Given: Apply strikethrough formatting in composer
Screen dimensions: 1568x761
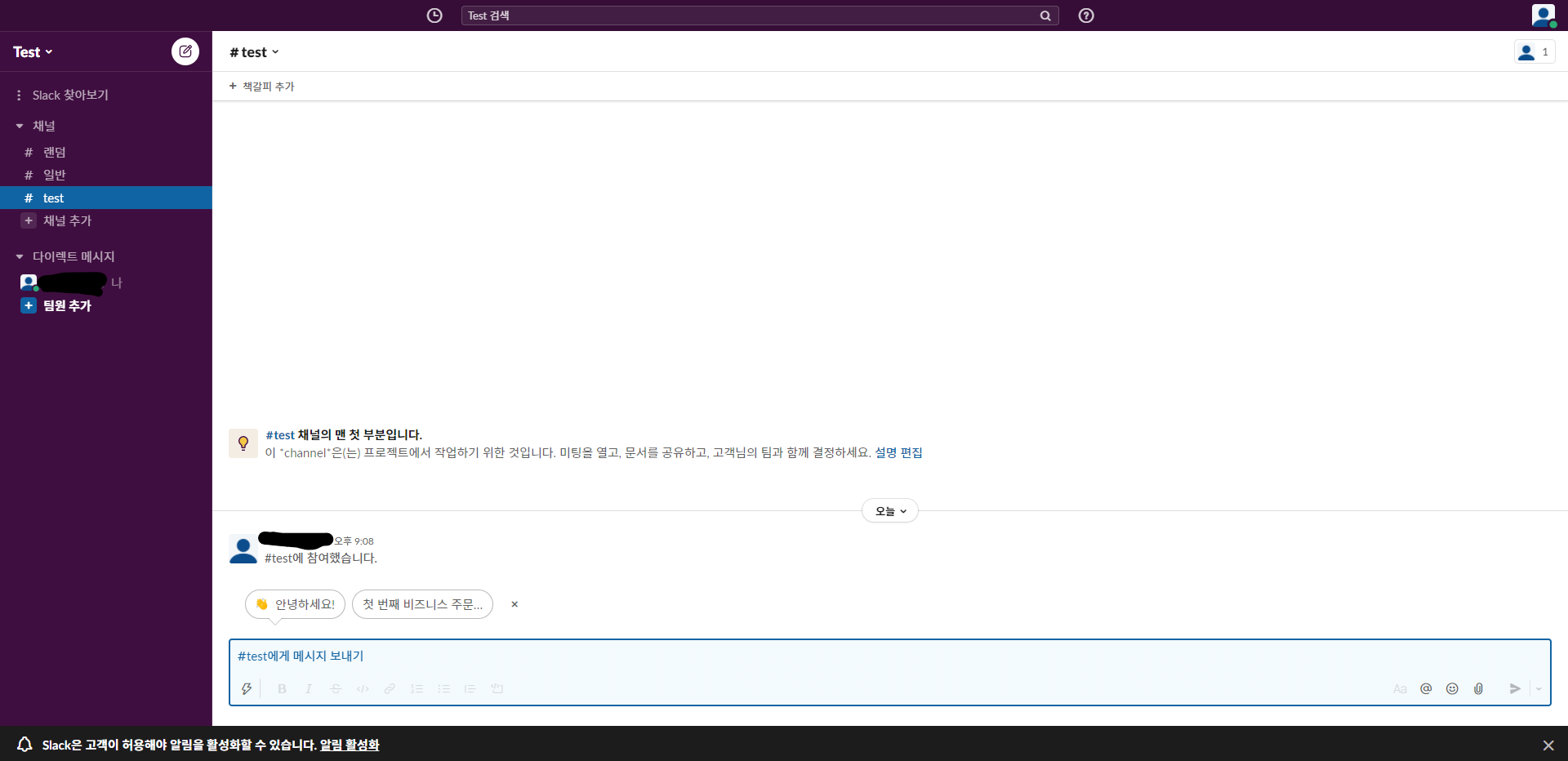Looking at the screenshot, I should pos(336,688).
